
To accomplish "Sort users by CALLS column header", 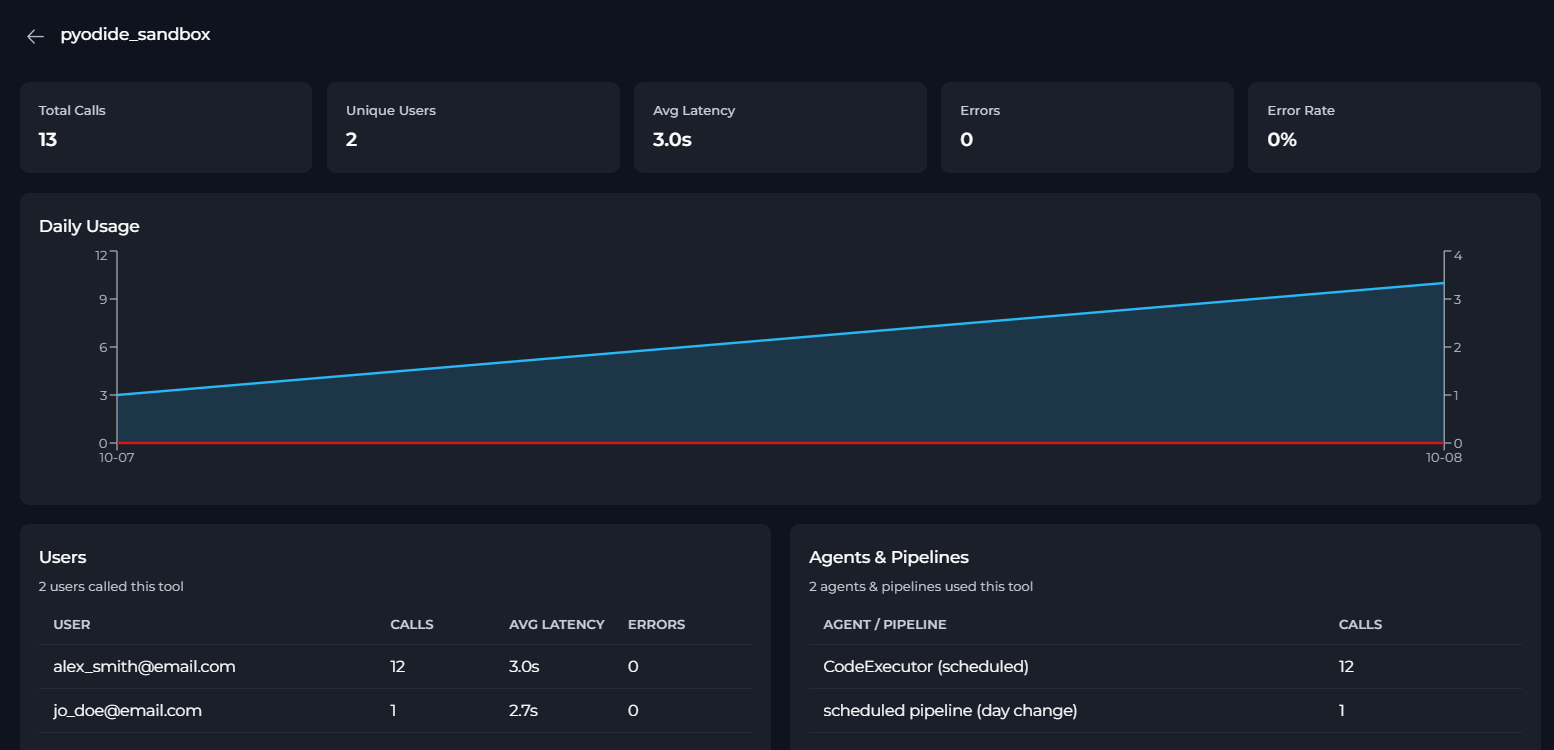I will click(412, 624).
